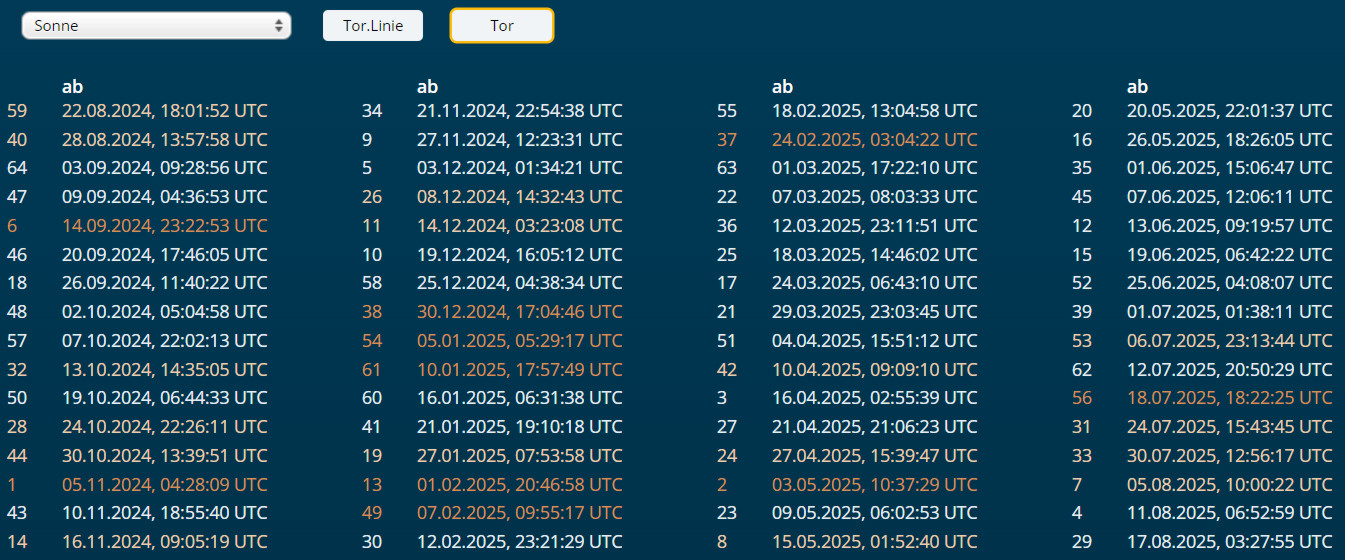1345x560 pixels.
Task: Select the 10.04.2025, 09:09:10 UTC entry
Action: click(x=874, y=370)
